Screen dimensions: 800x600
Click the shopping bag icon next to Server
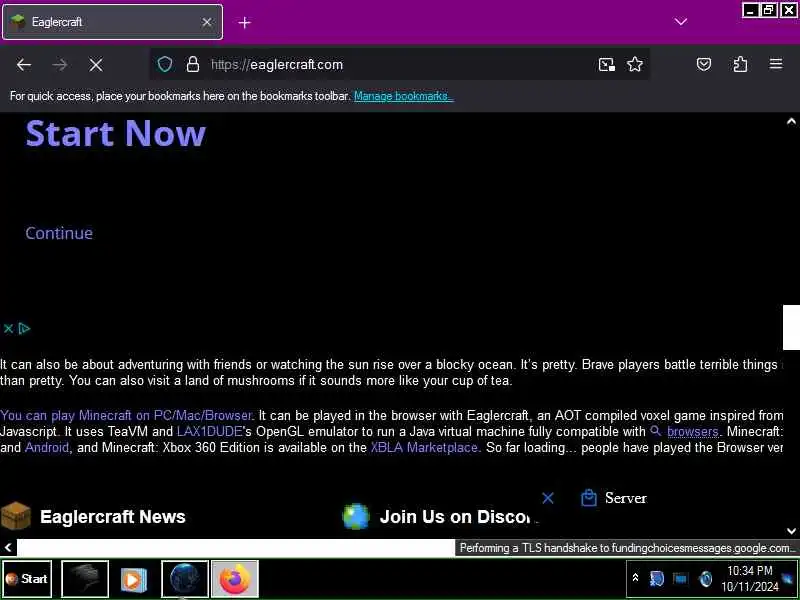tap(589, 497)
